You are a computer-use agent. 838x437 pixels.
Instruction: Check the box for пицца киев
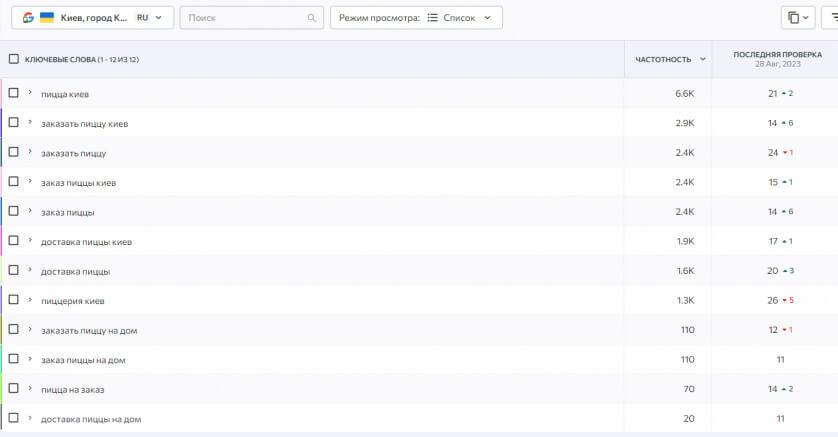click(14, 93)
